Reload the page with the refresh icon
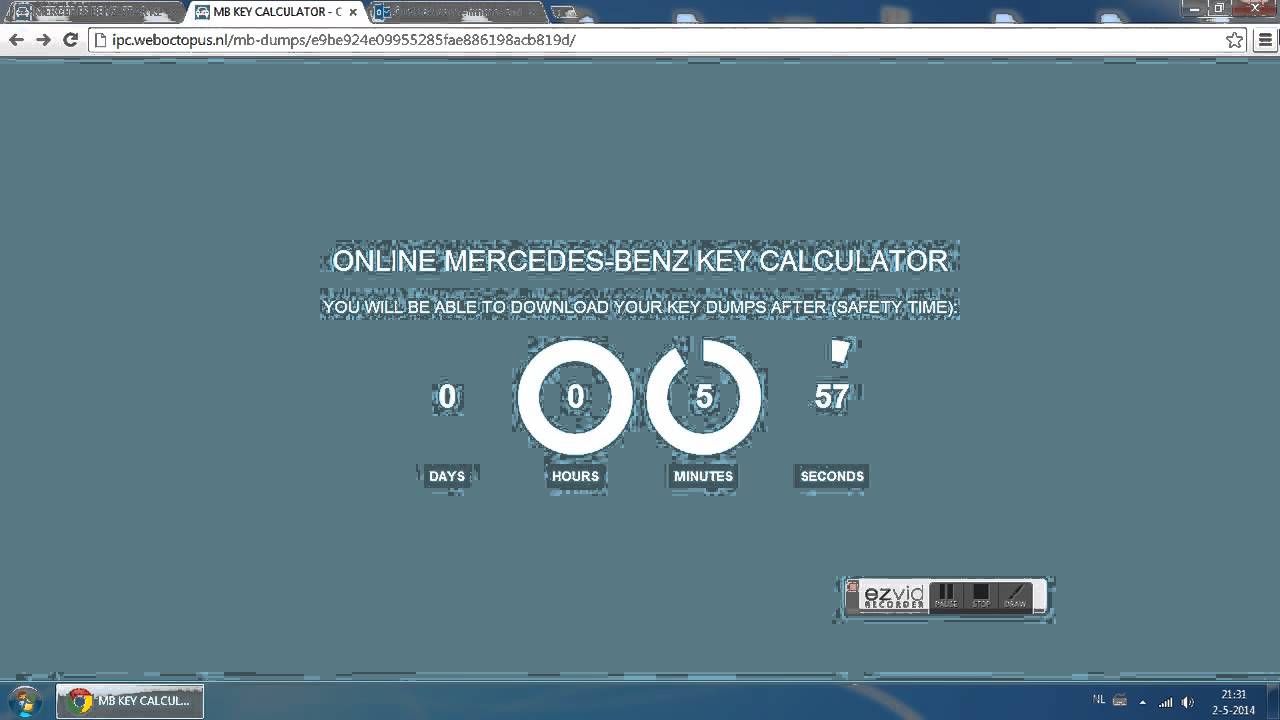Screen dimensions: 1280x720 tap(70, 40)
